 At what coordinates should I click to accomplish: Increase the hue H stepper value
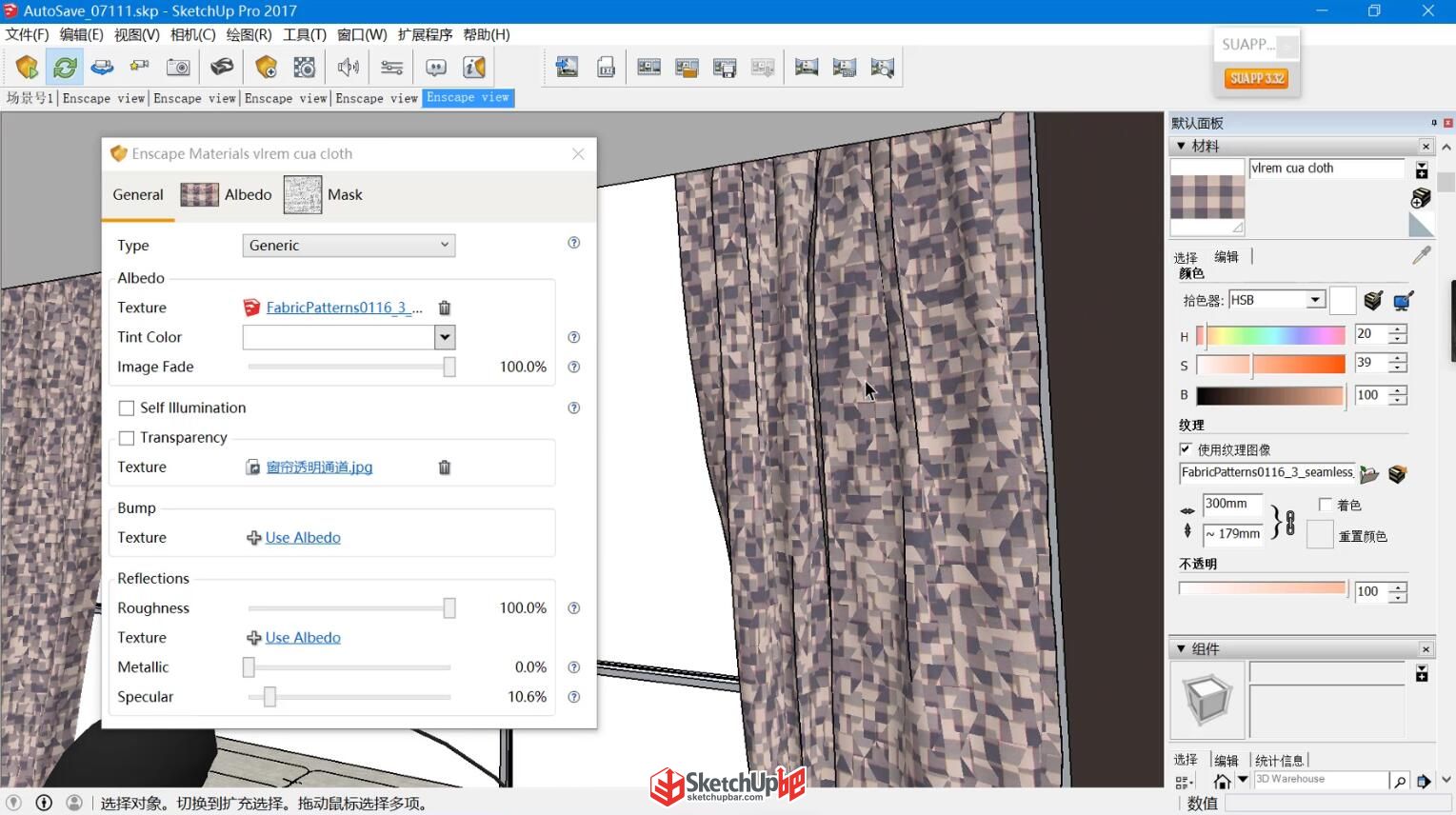click(x=1398, y=329)
